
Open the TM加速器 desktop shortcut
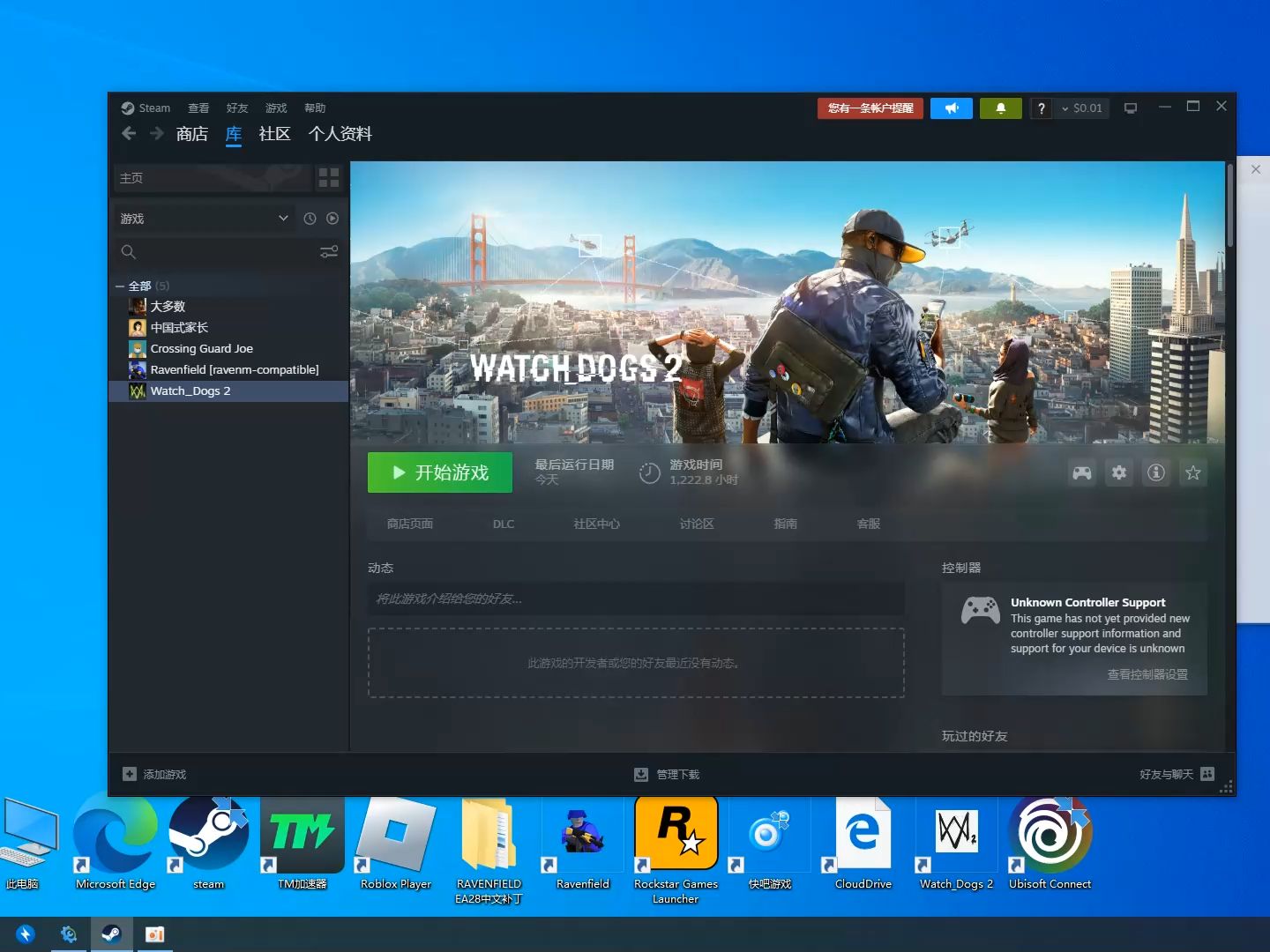click(303, 844)
